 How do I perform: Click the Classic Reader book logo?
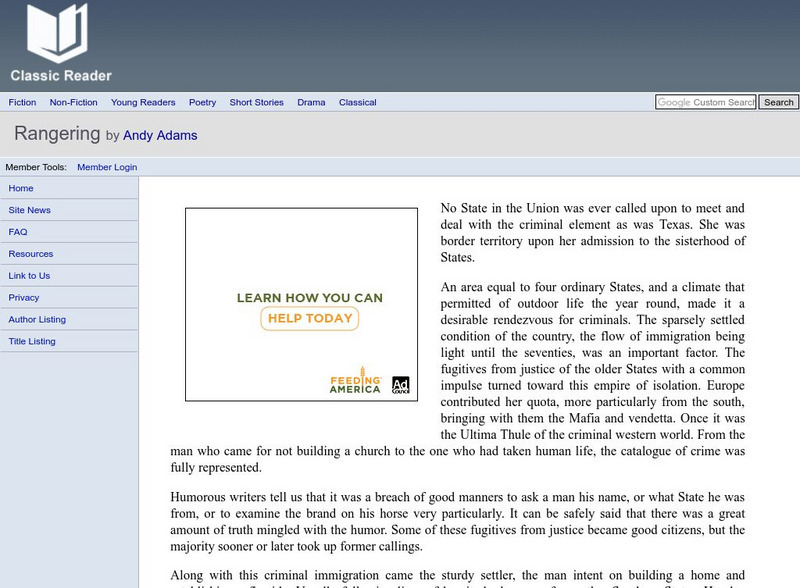57,32
